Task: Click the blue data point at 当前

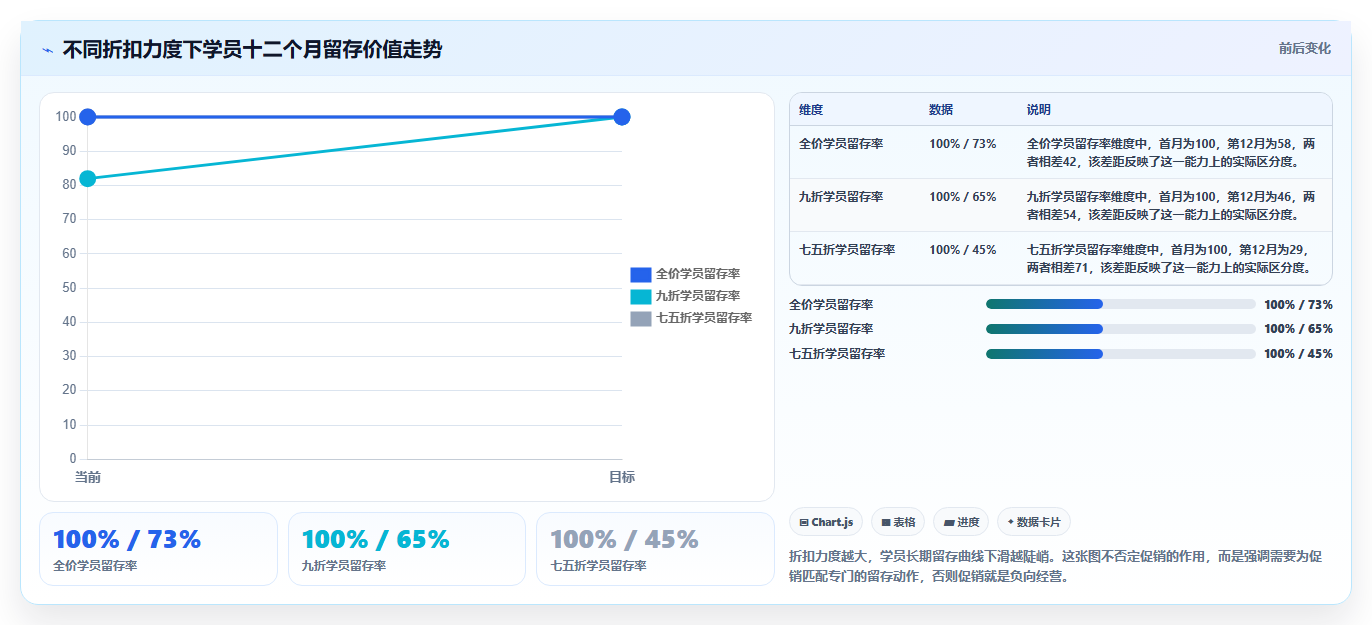Action: (87, 117)
